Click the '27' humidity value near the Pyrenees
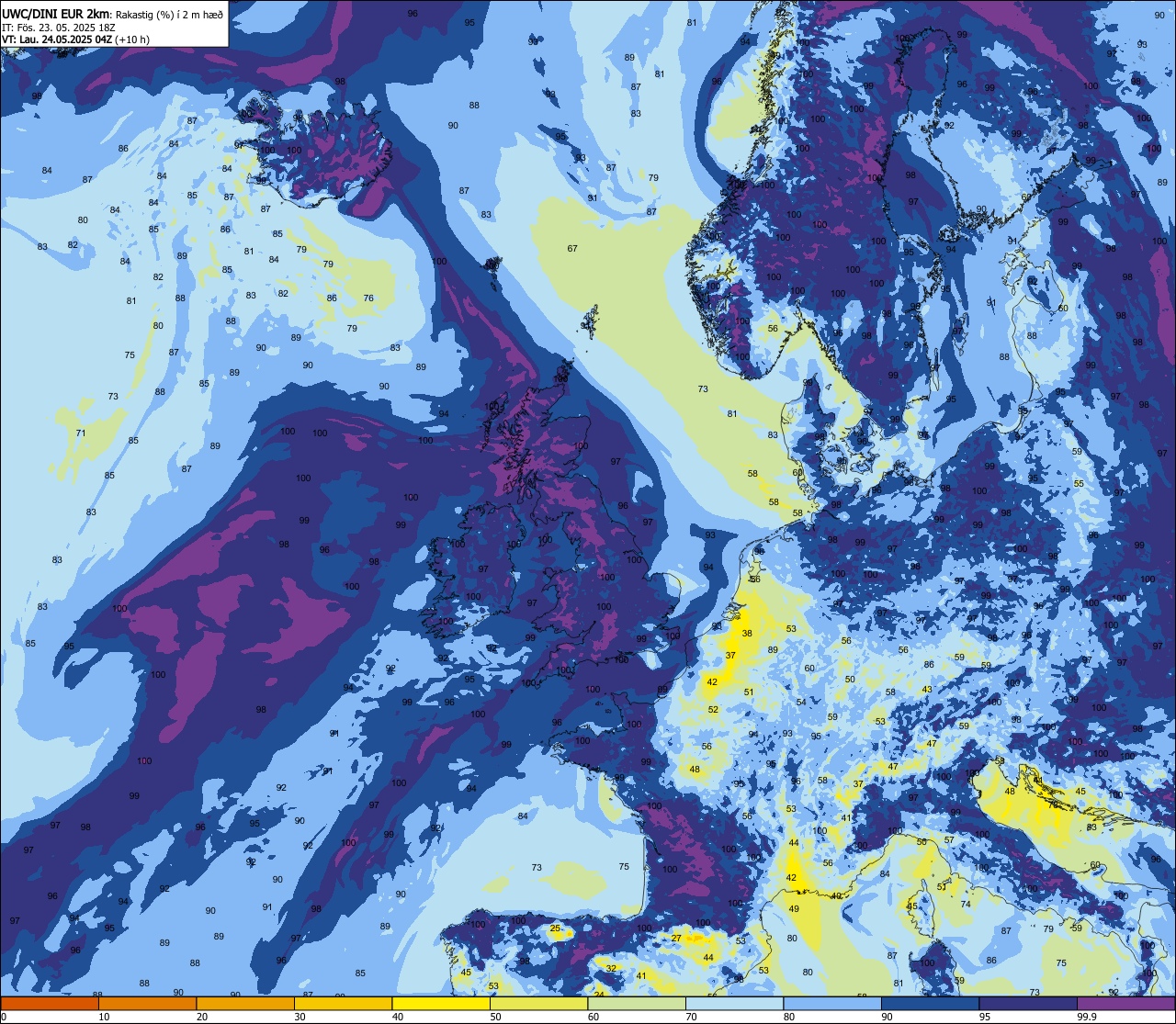The width and height of the screenshot is (1176, 1024). pos(676,938)
